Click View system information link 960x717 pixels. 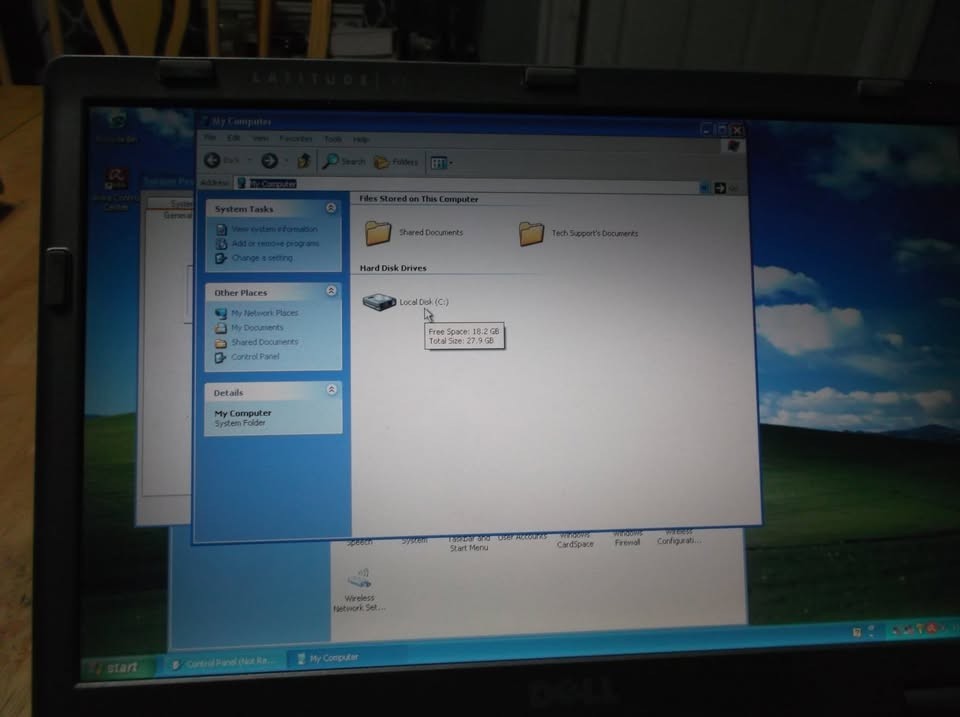274,229
